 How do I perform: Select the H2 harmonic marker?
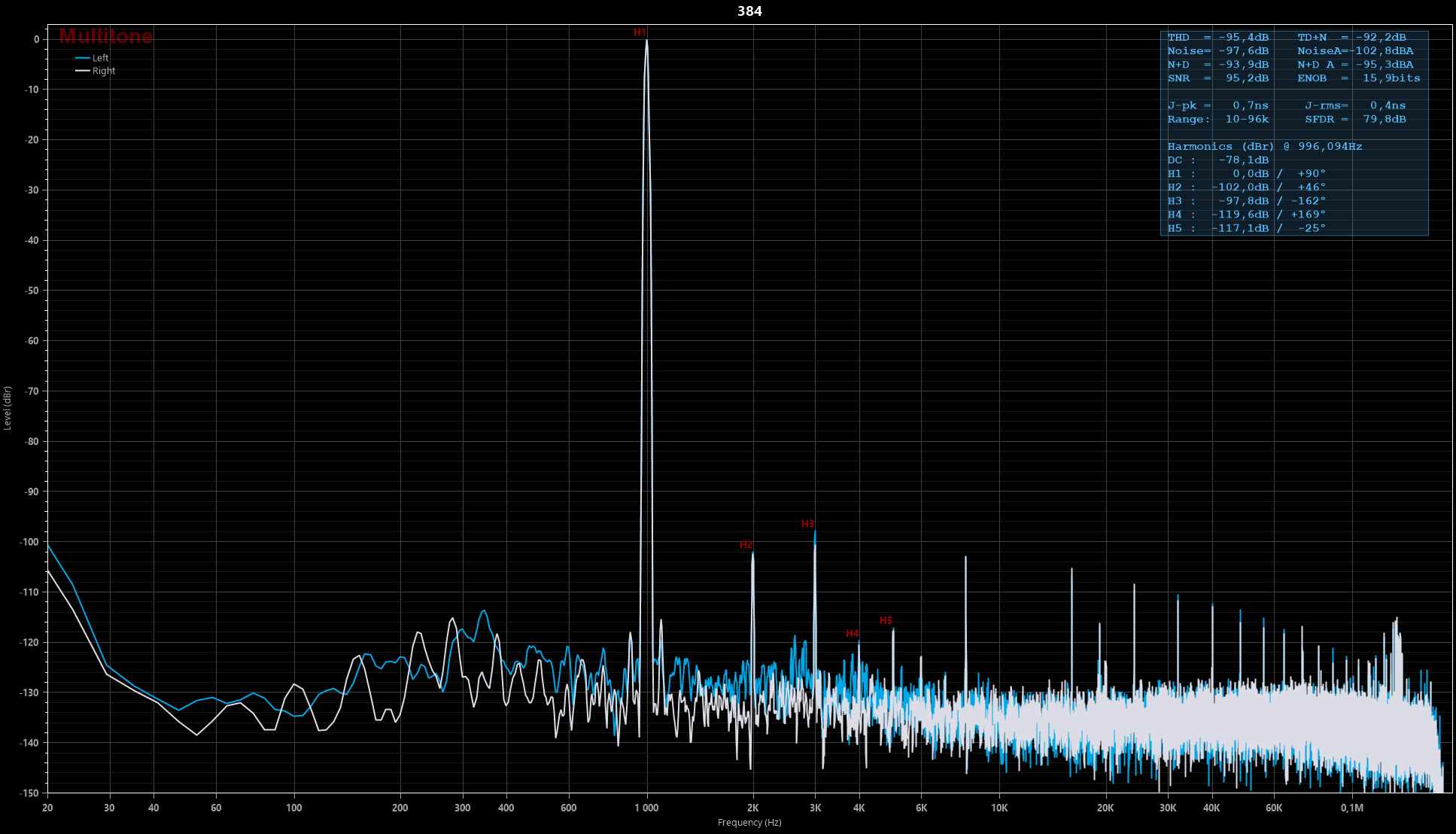(x=746, y=544)
